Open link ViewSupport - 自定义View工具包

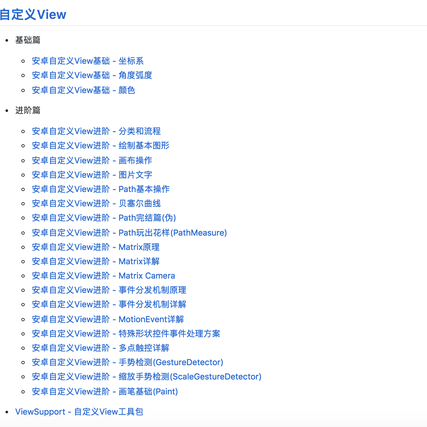coord(79,412)
